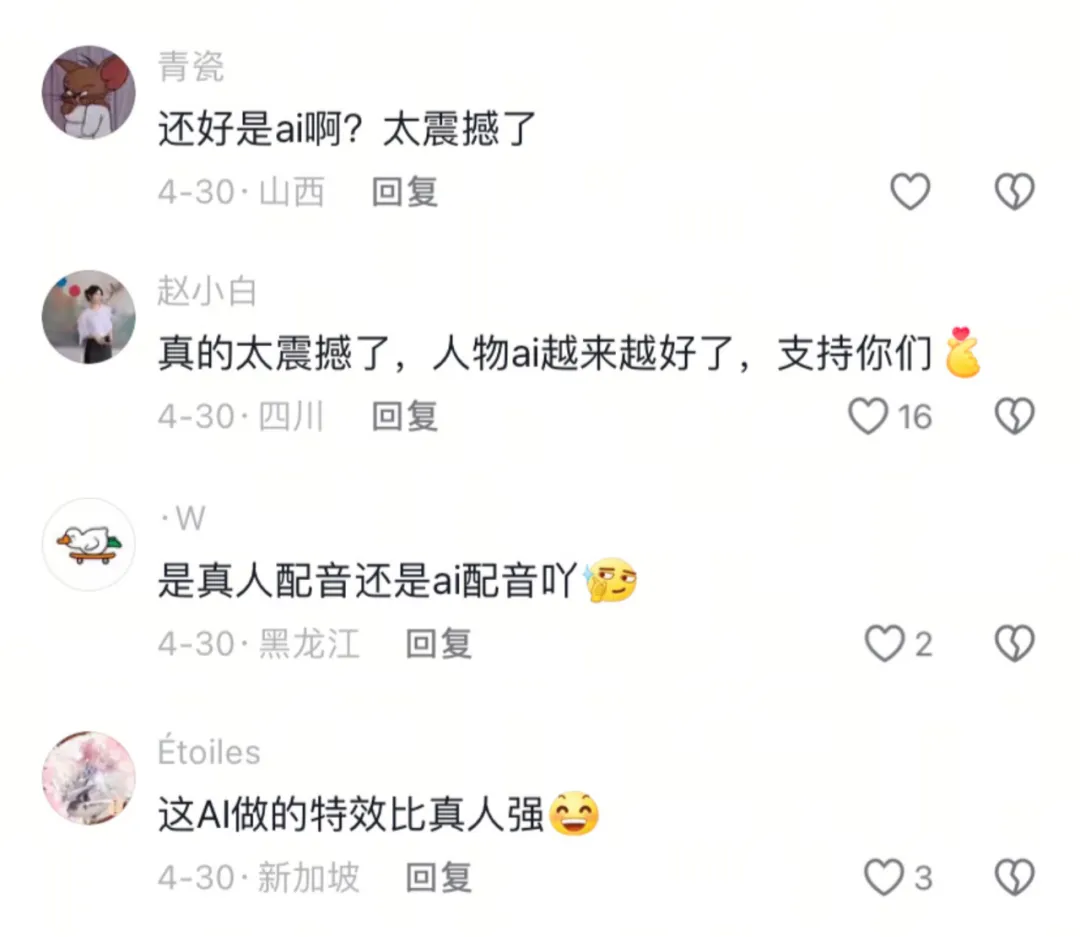Like 青瓷's comment with the heart icon
The height and width of the screenshot is (937, 1080).
[910, 192]
